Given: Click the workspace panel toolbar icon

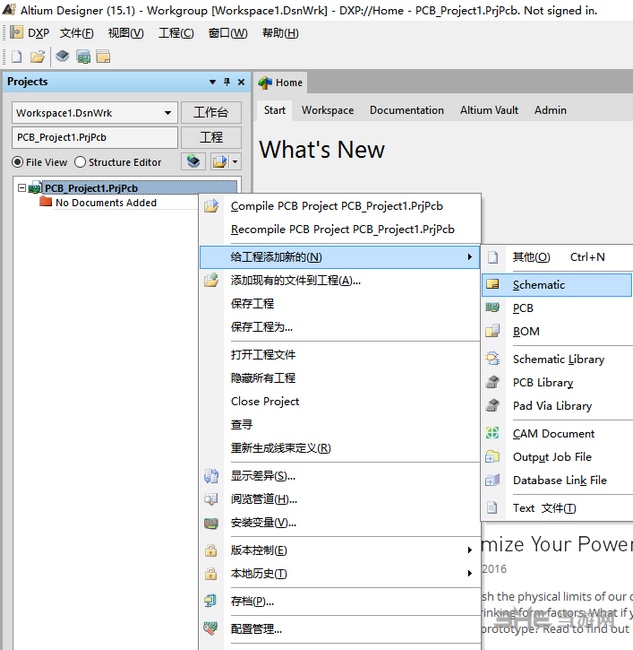Looking at the screenshot, I should pos(103,56).
